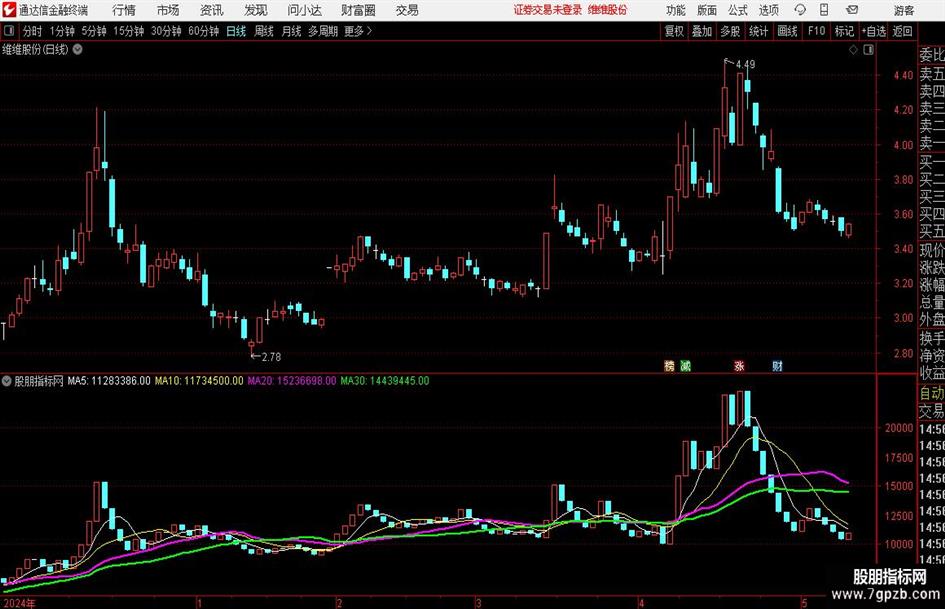
Task: Open the 资讯 menu
Action: 212,10
